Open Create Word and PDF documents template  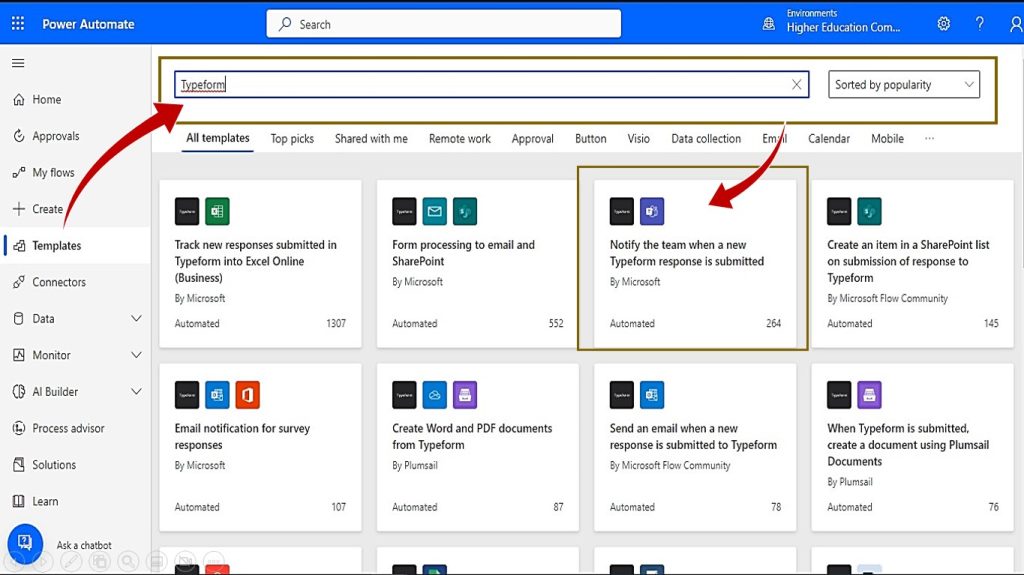point(477,447)
